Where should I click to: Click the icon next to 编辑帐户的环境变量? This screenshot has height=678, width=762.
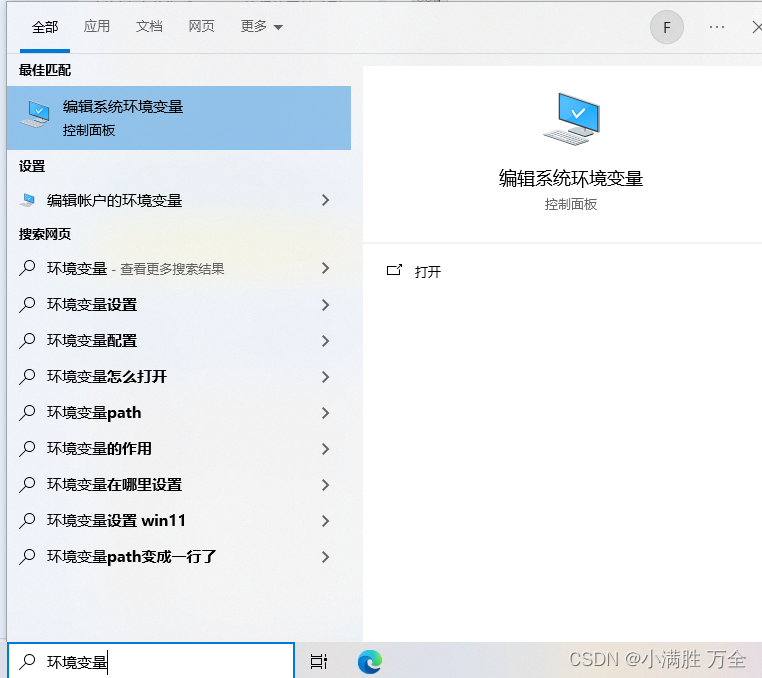[28, 200]
